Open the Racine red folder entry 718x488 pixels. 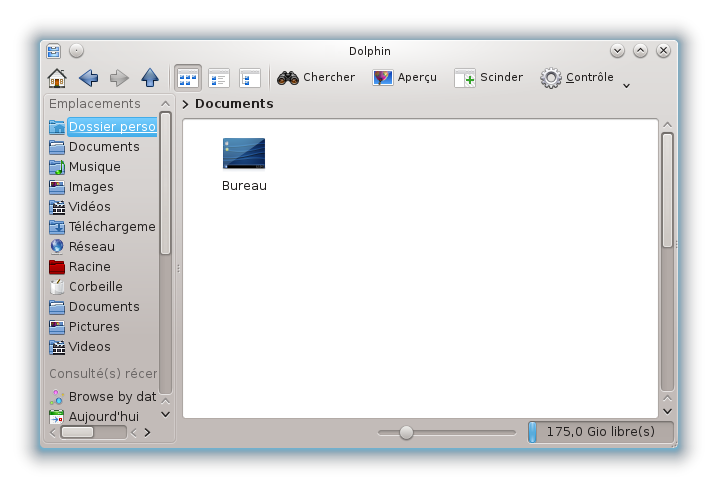(103, 266)
